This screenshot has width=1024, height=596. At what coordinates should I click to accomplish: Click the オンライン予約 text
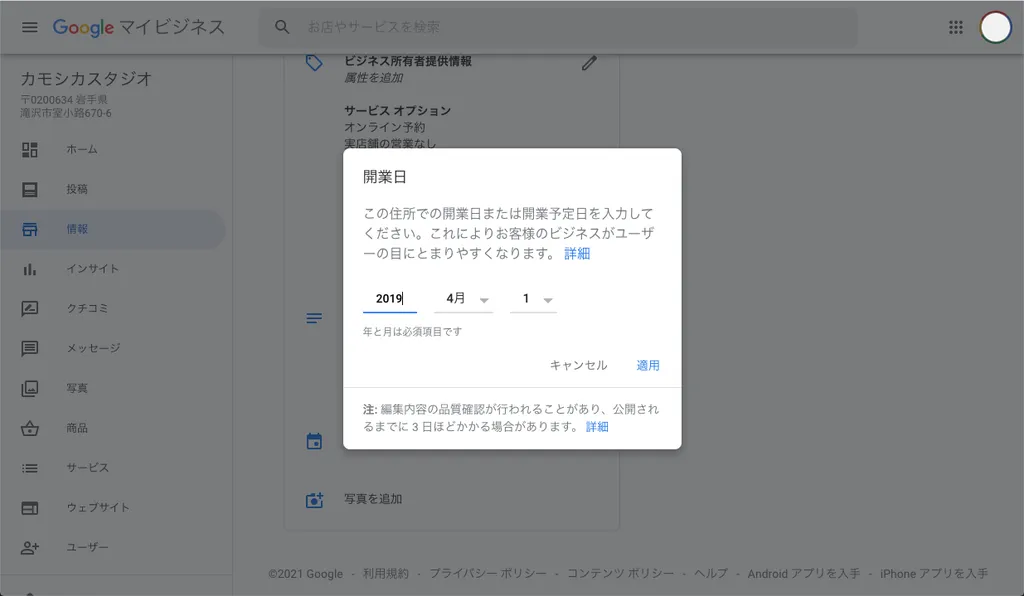385,127
